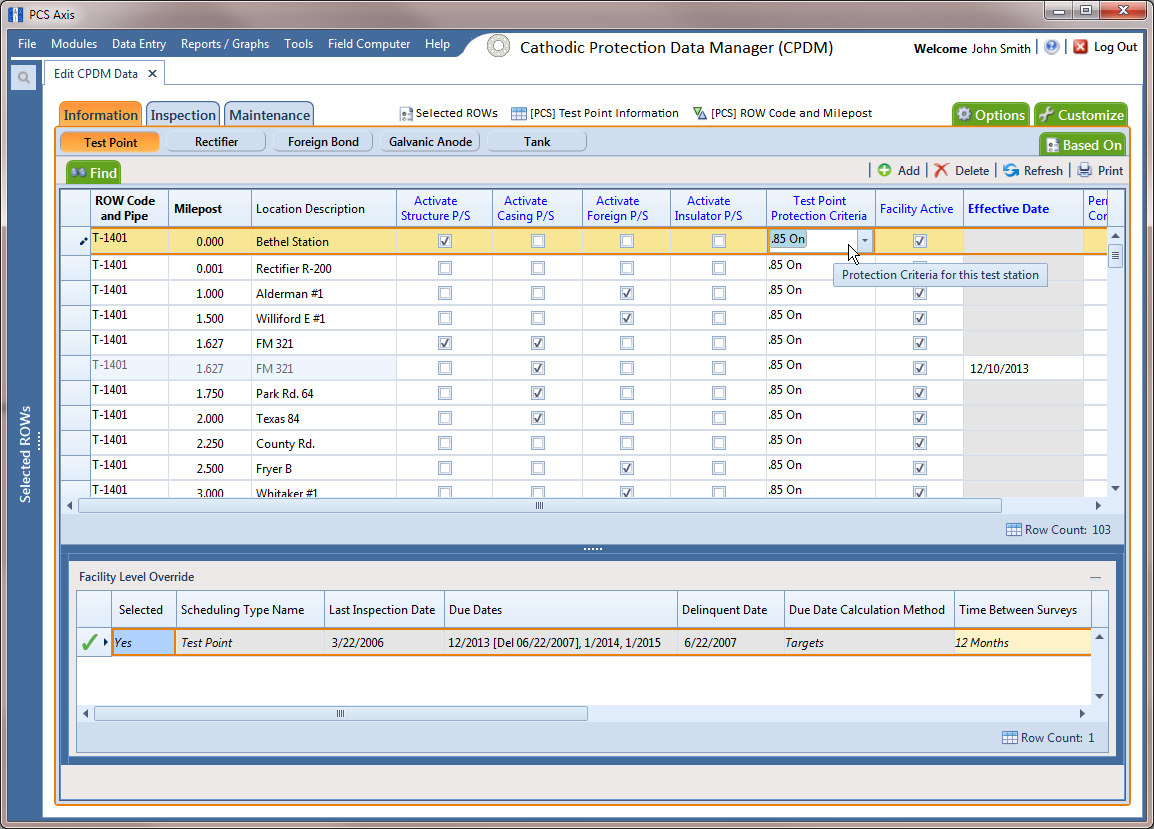Sort by the Milepost column header
Image resolution: width=1154 pixels, height=829 pixels.
[210, 209]
